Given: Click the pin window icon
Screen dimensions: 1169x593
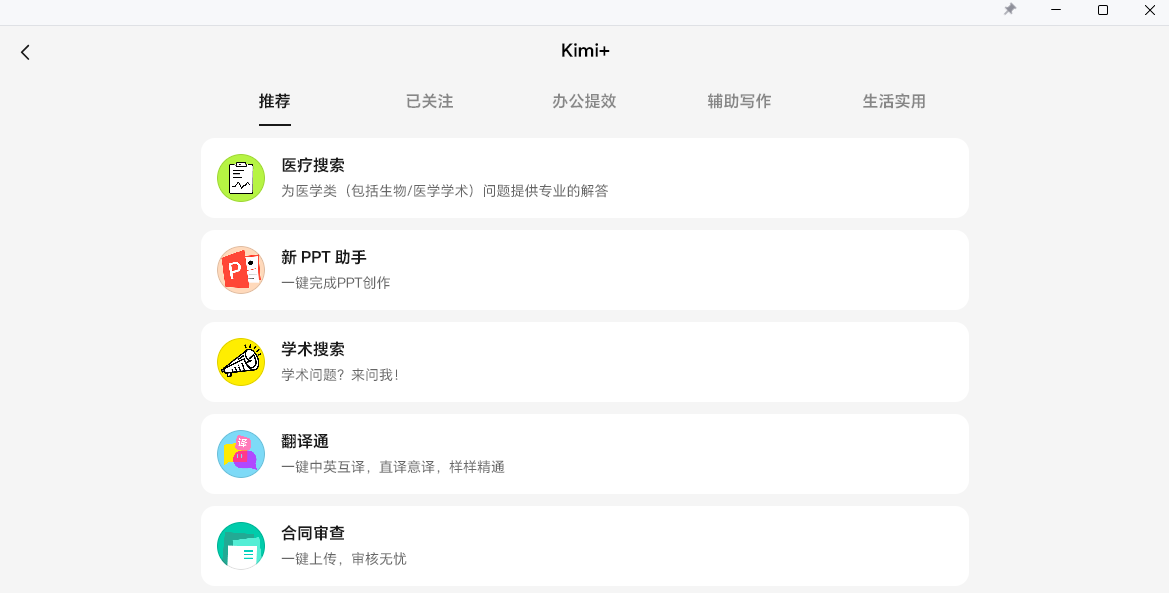Looking at the screenshot, I should 1009,10.
